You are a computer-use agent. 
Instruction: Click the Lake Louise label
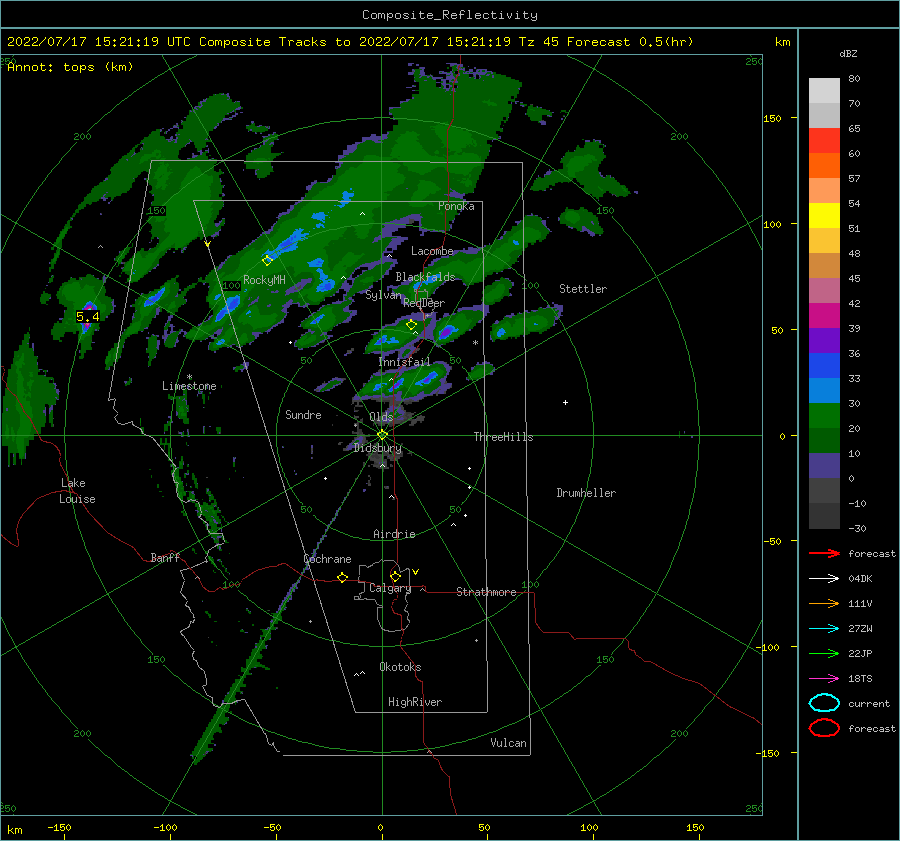pos(77,491)
